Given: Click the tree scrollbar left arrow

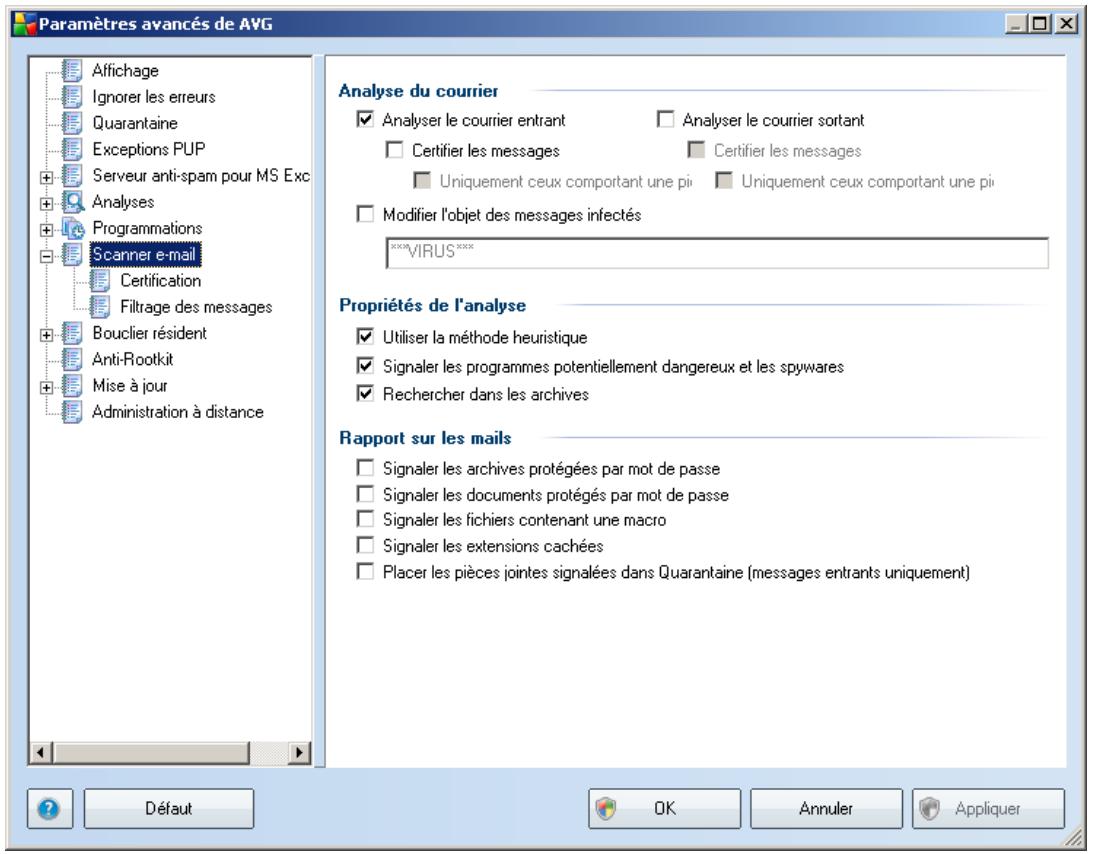Looking at the screenshot, I should click(40, 752).
